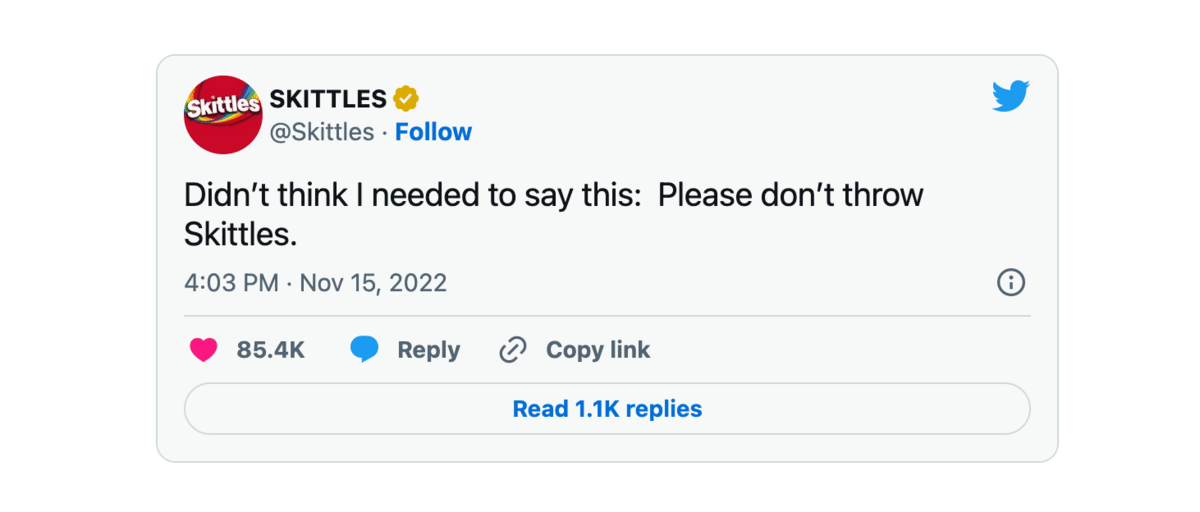Click the 4:03 PM time in the timestamp
This screenshot has height=512, width=1200.
pos(231,283)
